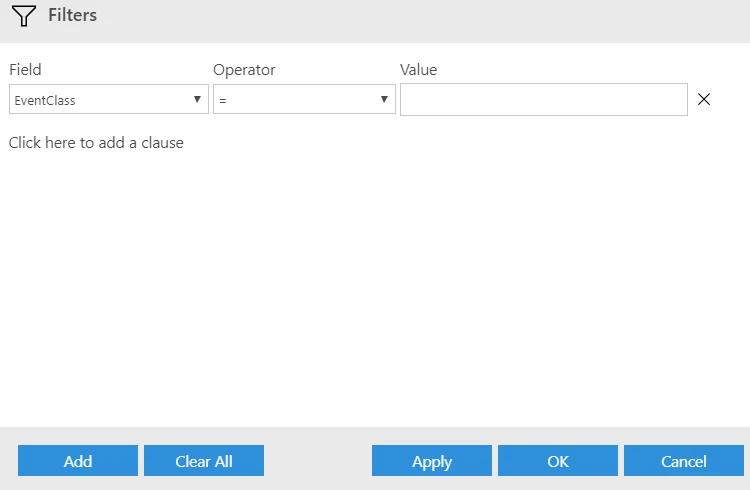
Task: Focus the Value input field
Action: click(544, 100)
